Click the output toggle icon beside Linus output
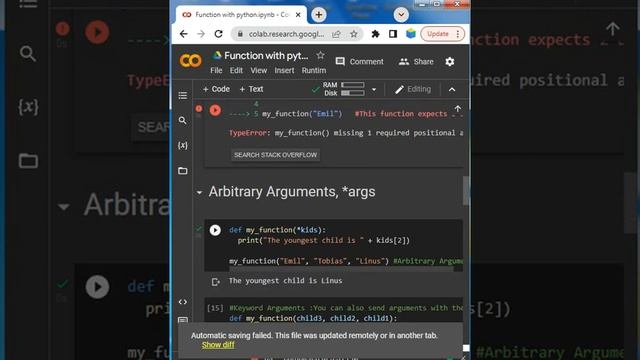 click(216, 282)
